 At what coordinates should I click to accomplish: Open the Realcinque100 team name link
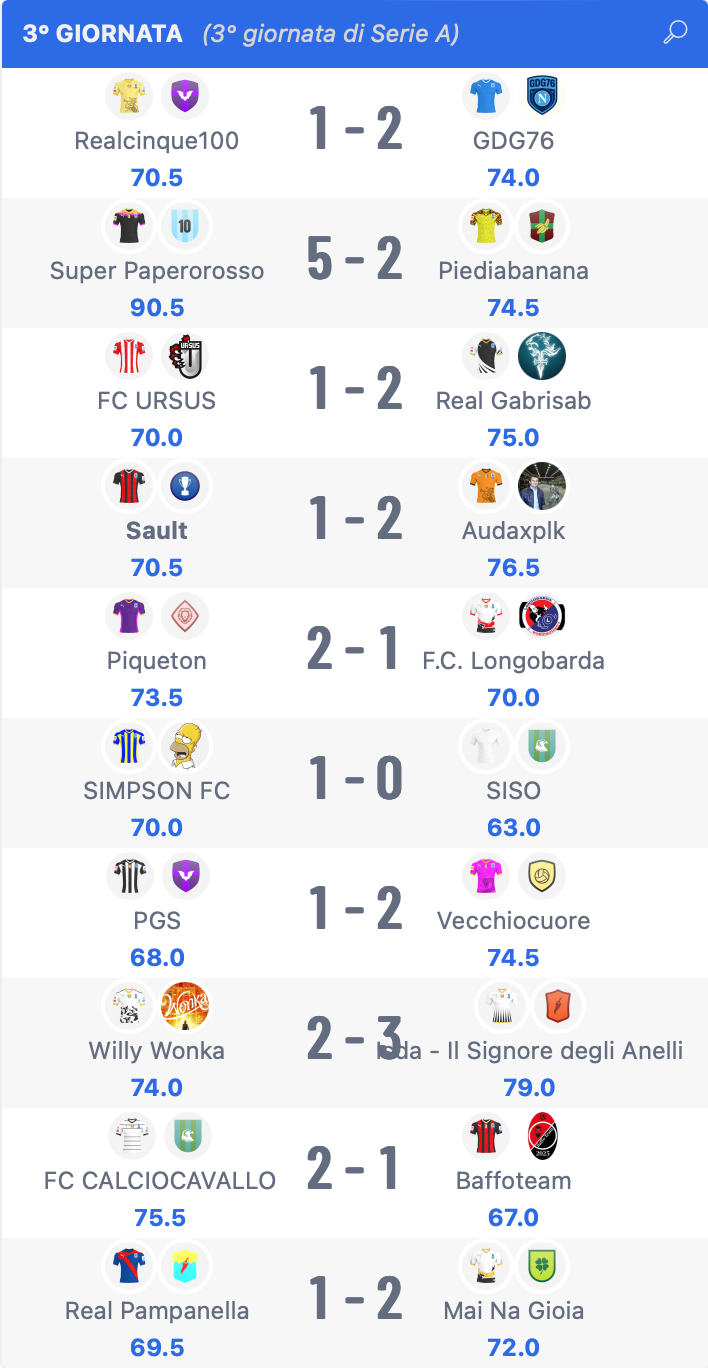point(157,141)
